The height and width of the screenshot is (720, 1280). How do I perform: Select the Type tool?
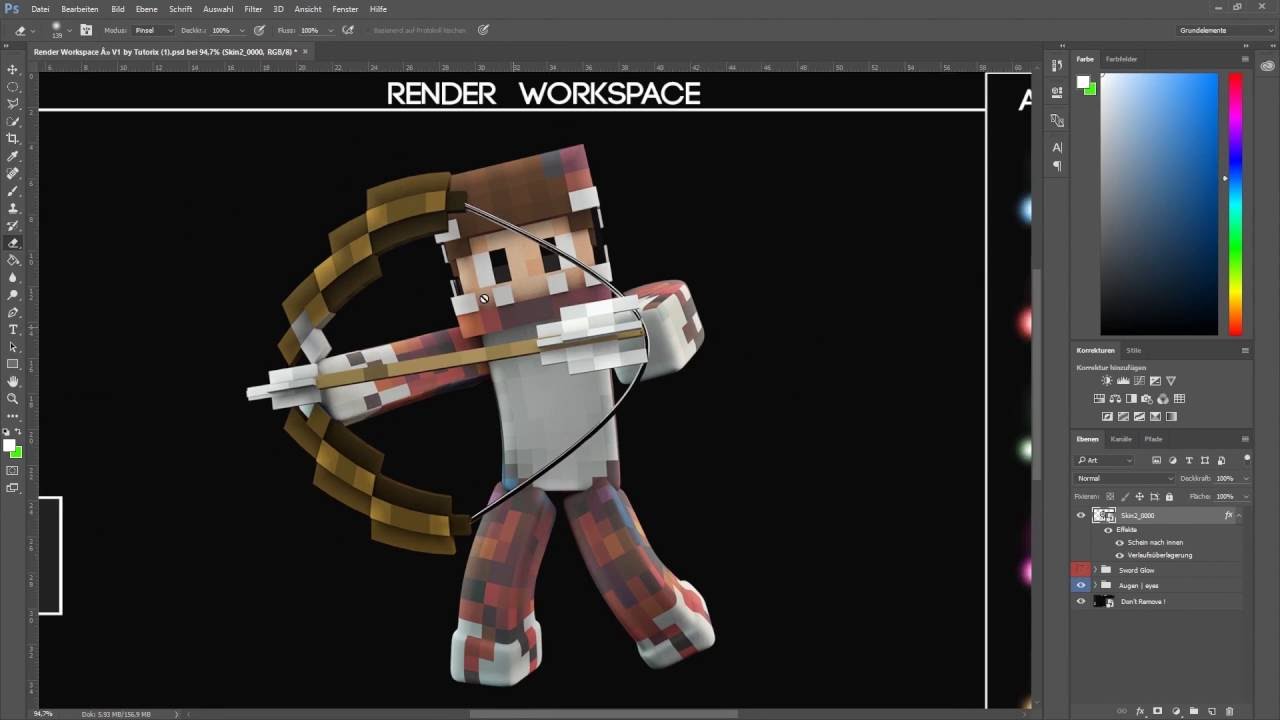pyautogui.click(x=13, y=329)
